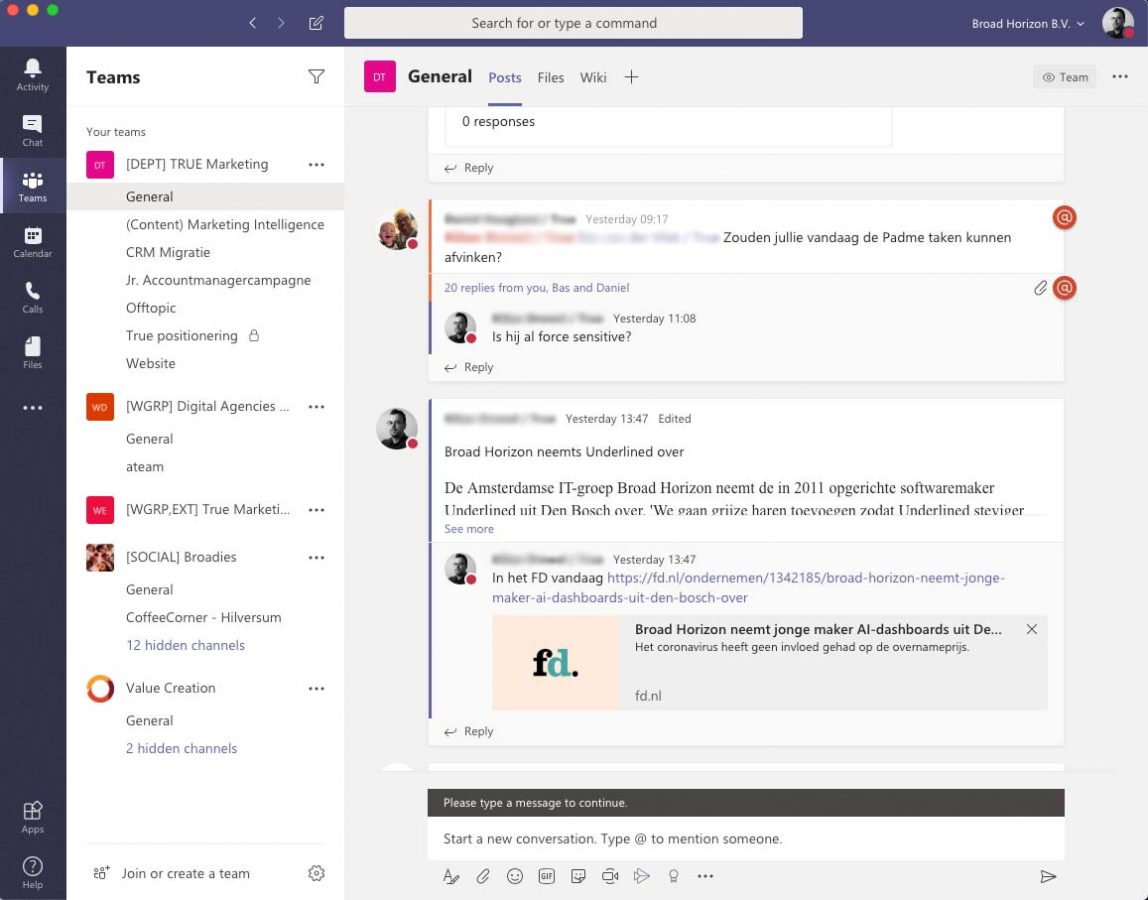
Task: Reply under the 0 responses card
Action: point(469,168)
